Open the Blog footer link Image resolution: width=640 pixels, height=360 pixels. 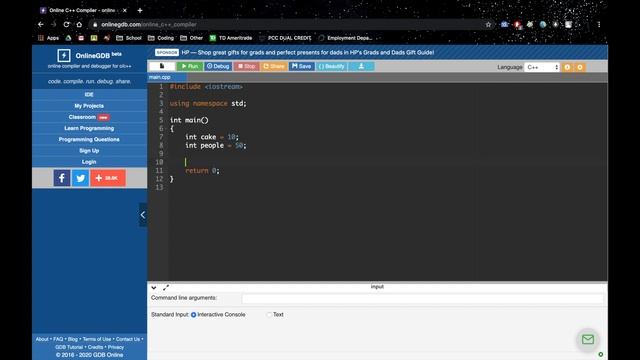73,339
